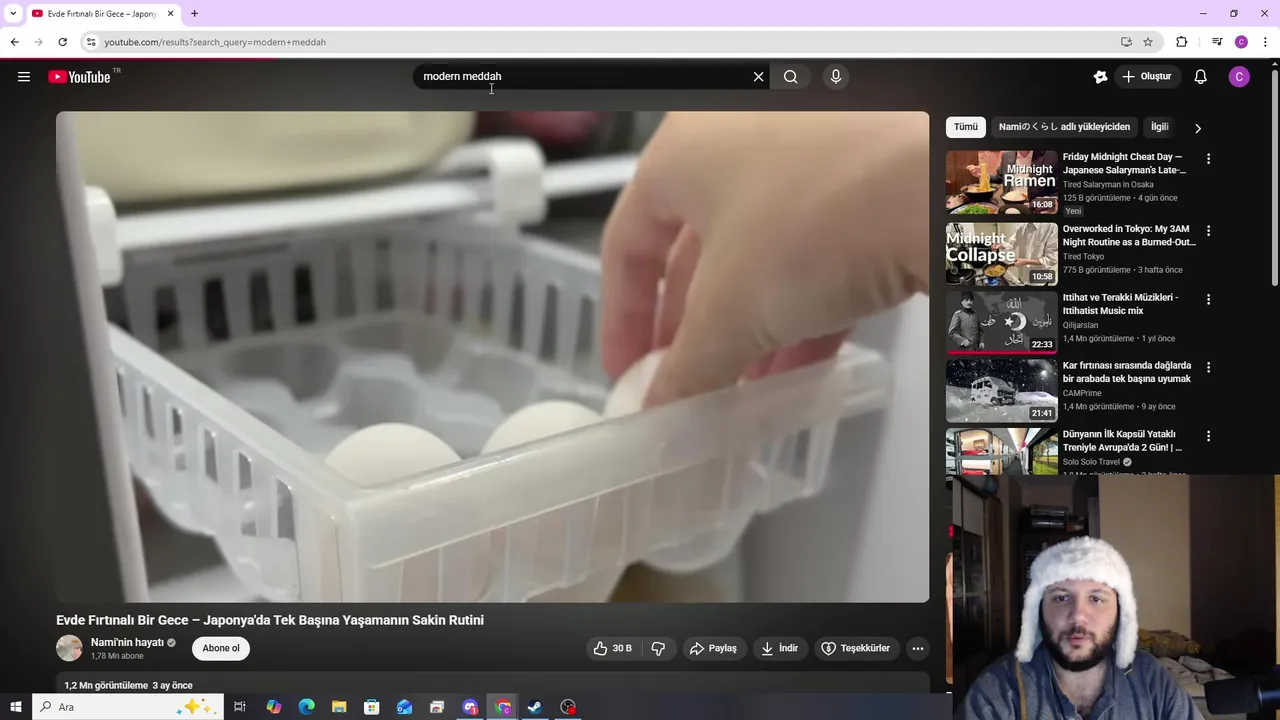This screenshot has height=720, width=1280.
Task: Open Chrome three-dot menu
Action: 1266,42
